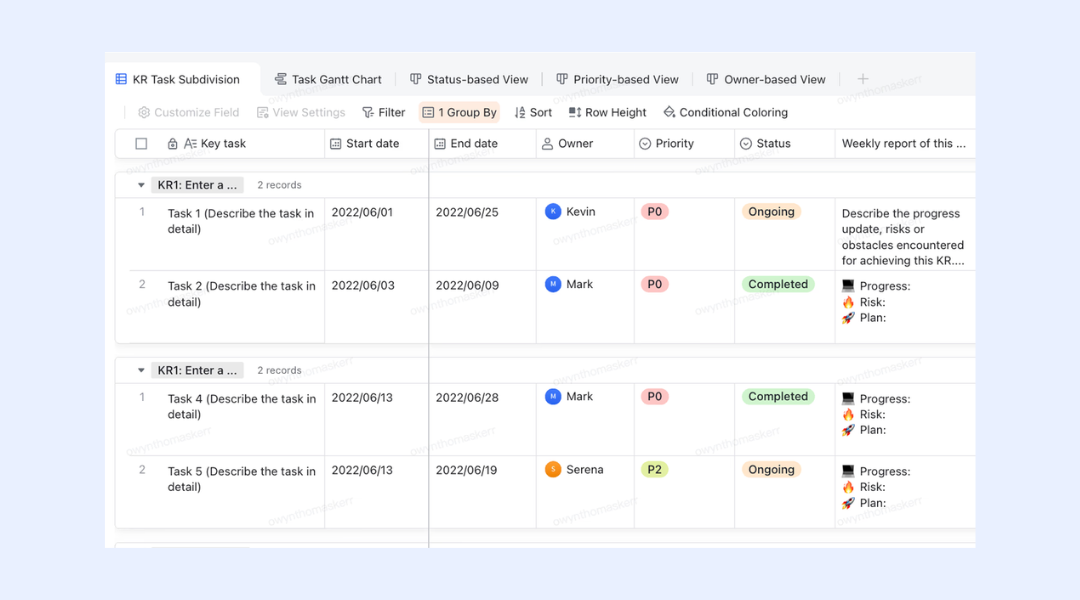Open the Priority-based View tab
Viewport: 1080px width, 600px height.
pos(618,79)
